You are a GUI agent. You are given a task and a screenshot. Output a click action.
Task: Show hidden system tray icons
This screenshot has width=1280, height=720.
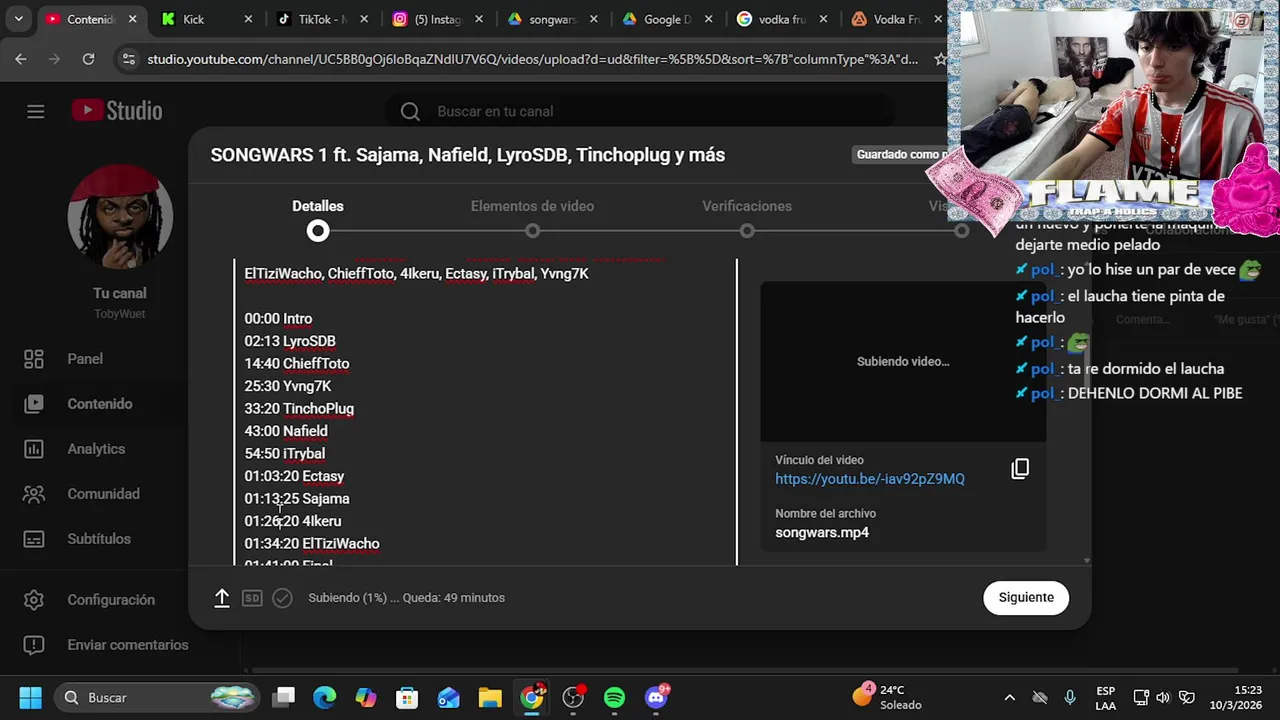[1009, 697]
